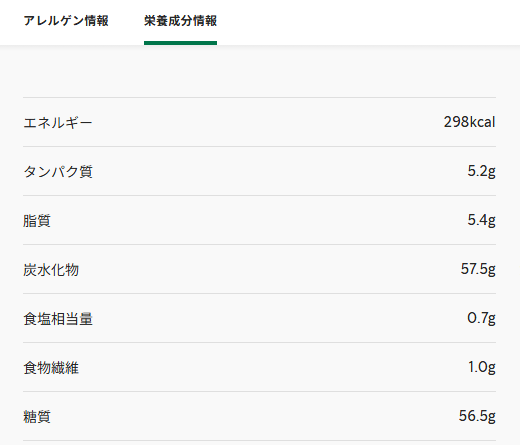Click the 糖質 row label
This screenshot has height=445, width=520.
(37, 417)
